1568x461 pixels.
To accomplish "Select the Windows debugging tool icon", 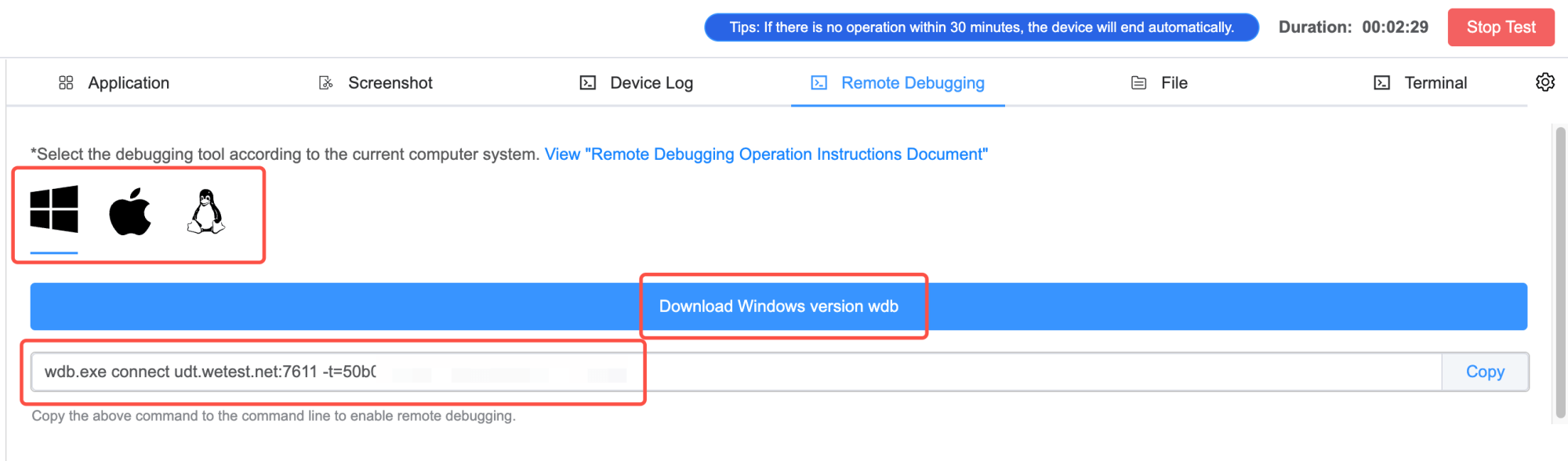I will pos(54,209).
